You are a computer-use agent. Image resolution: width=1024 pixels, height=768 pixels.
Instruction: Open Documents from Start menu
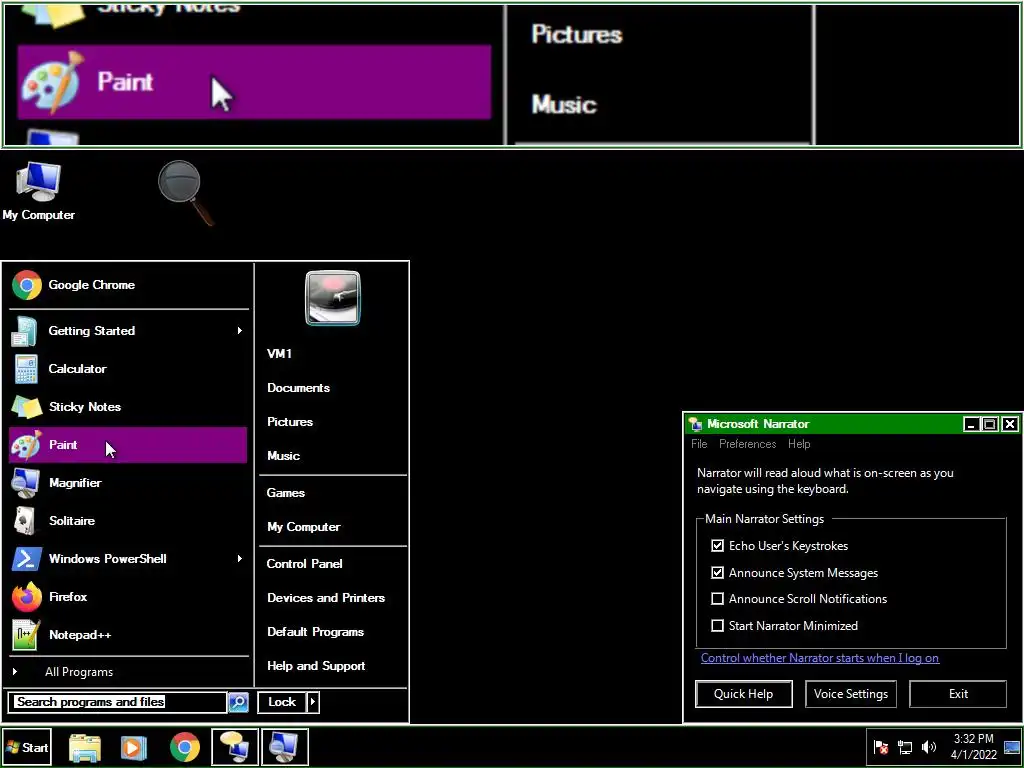point(298,388)
